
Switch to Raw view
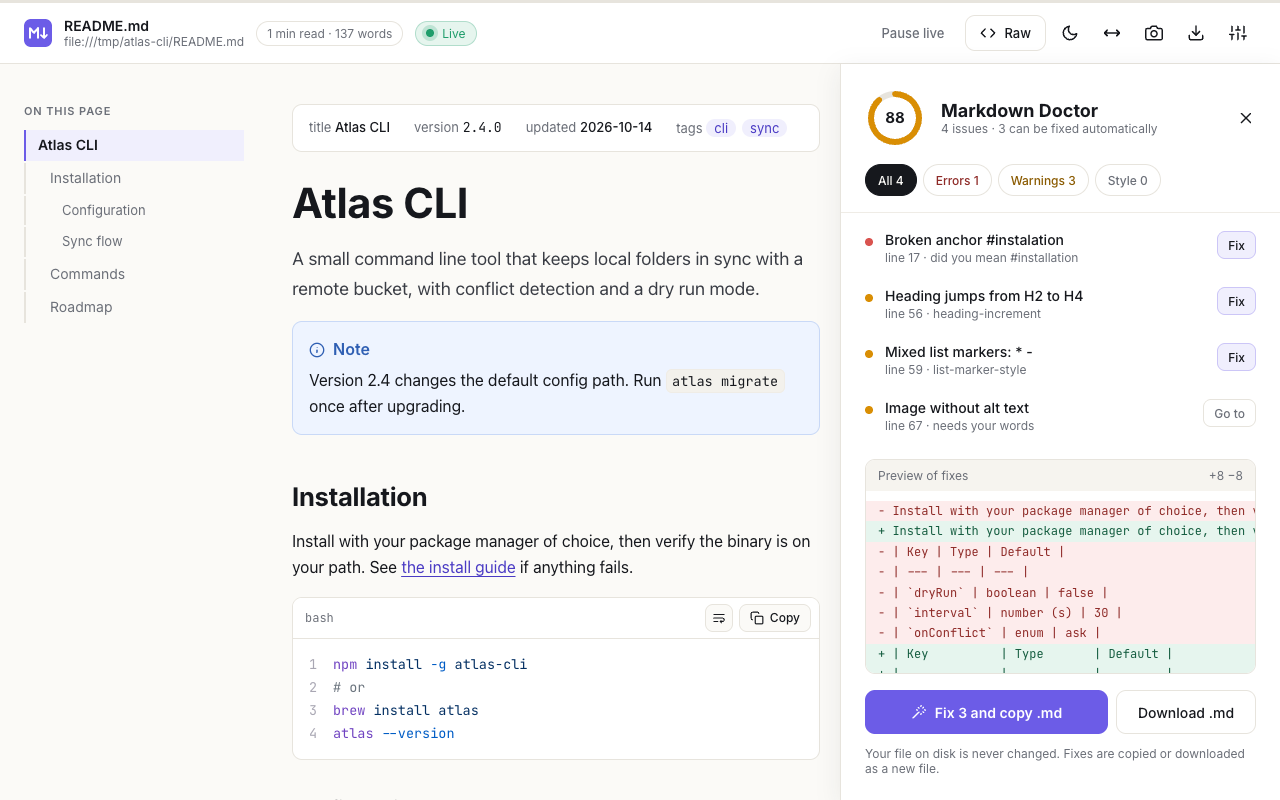pos(1005,33)
